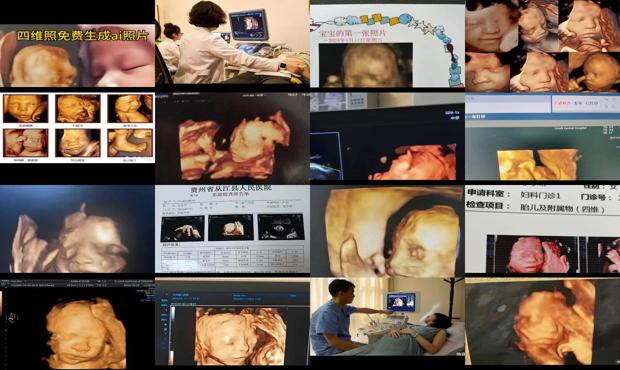Open the dark-screen orange 3D fetus thumbnail in the second row

232,138
